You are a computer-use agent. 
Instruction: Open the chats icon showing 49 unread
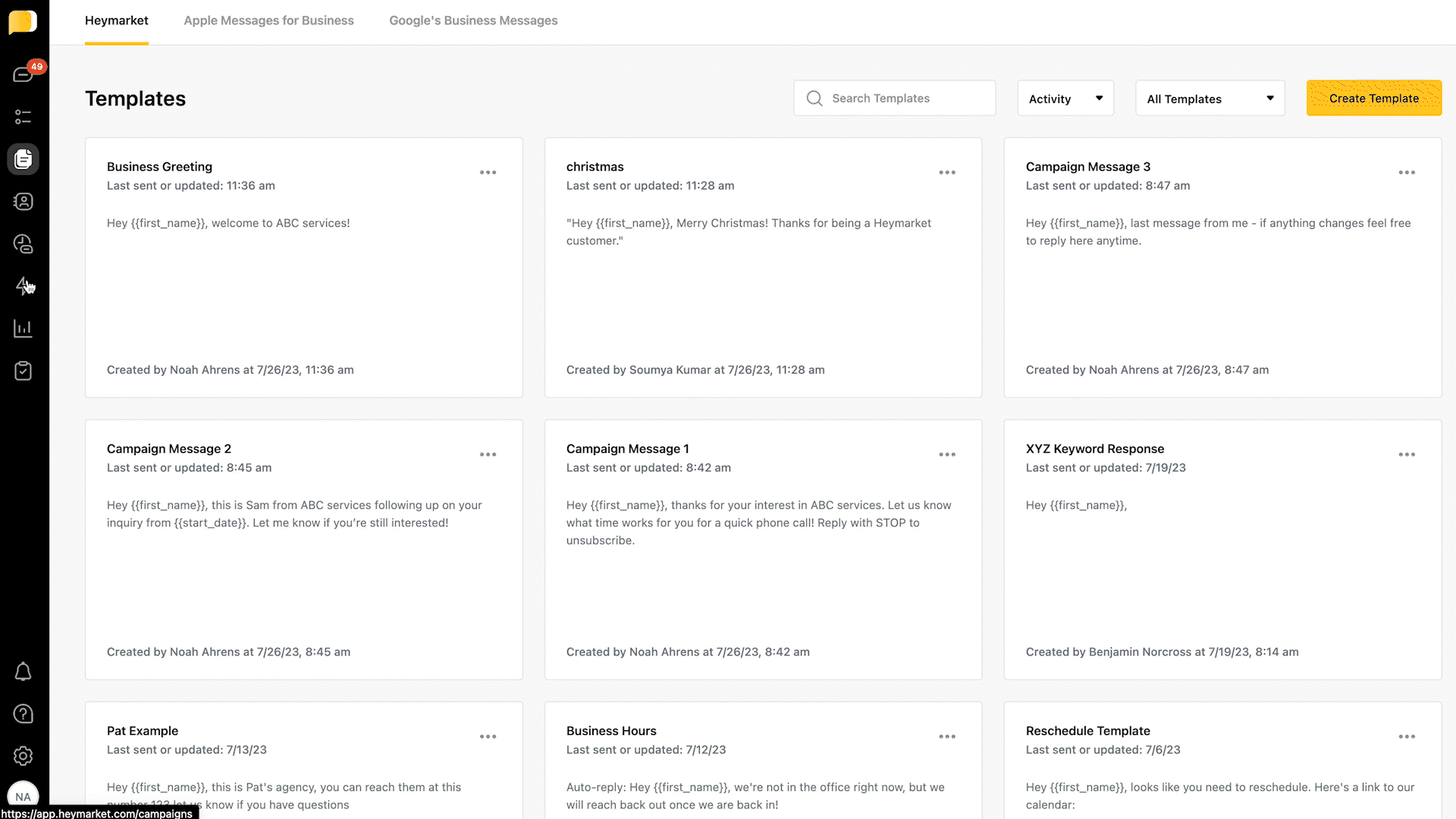click(24, 74)
